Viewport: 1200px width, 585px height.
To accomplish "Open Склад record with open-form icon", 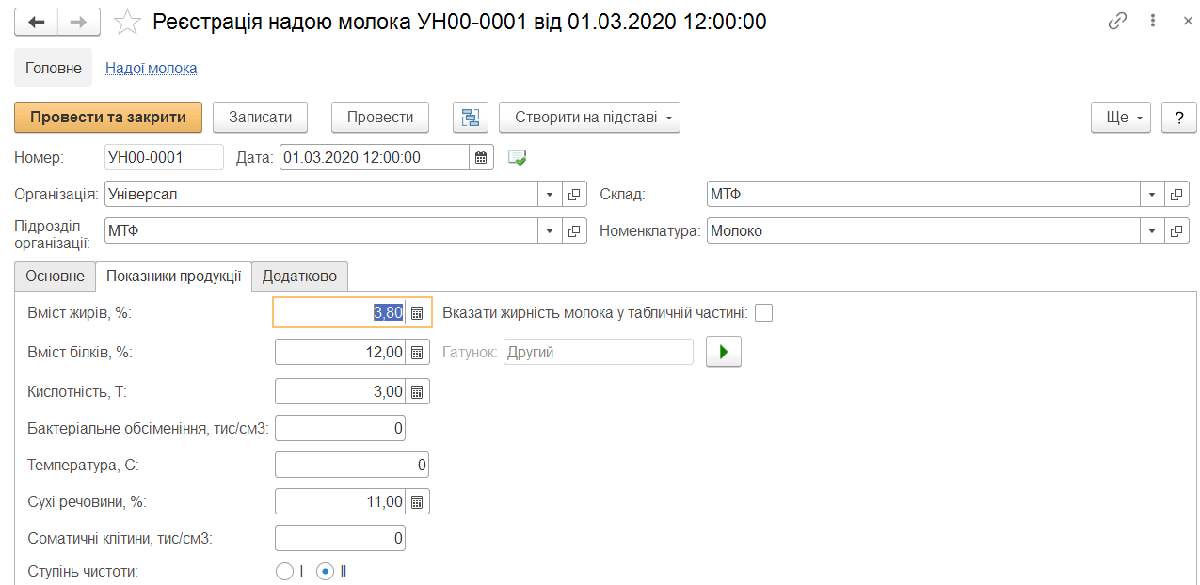I will (x=1177, y=194).
